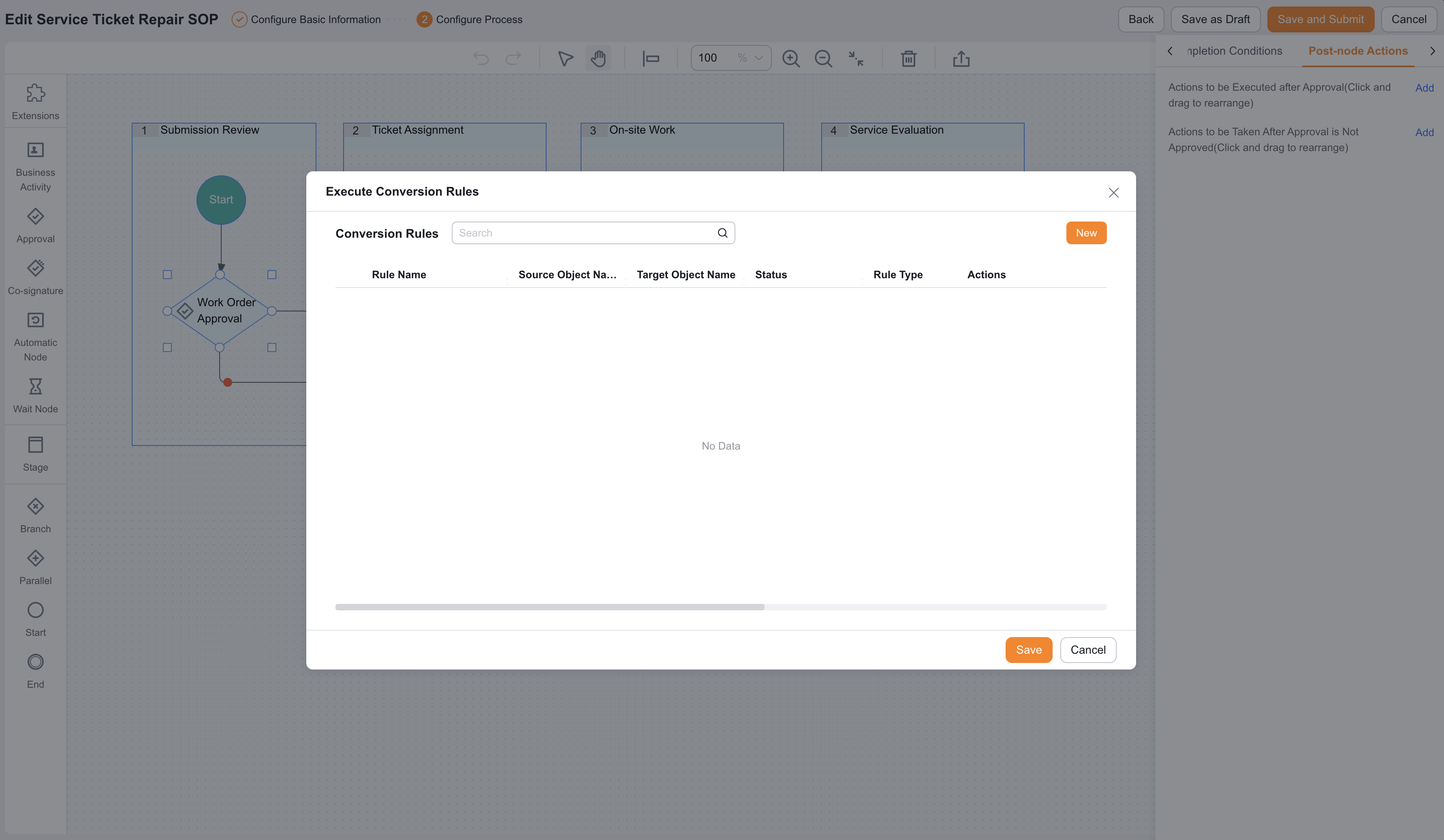Viewport: 1444px width, 840px height.
Task: Click the Conversion Rules search field
Action: pyautogui.click(x=593, y=233)
